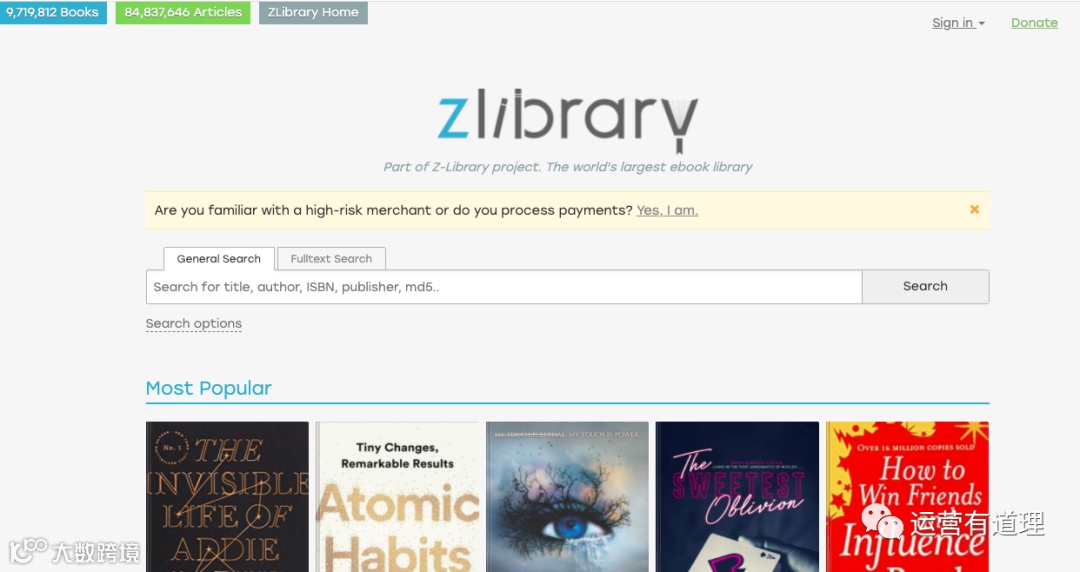Open How to Win Friends book cover

908,497
